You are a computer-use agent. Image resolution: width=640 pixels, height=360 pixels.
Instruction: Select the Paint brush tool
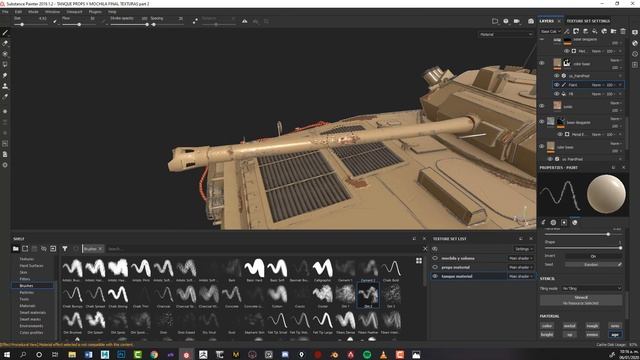5,33
